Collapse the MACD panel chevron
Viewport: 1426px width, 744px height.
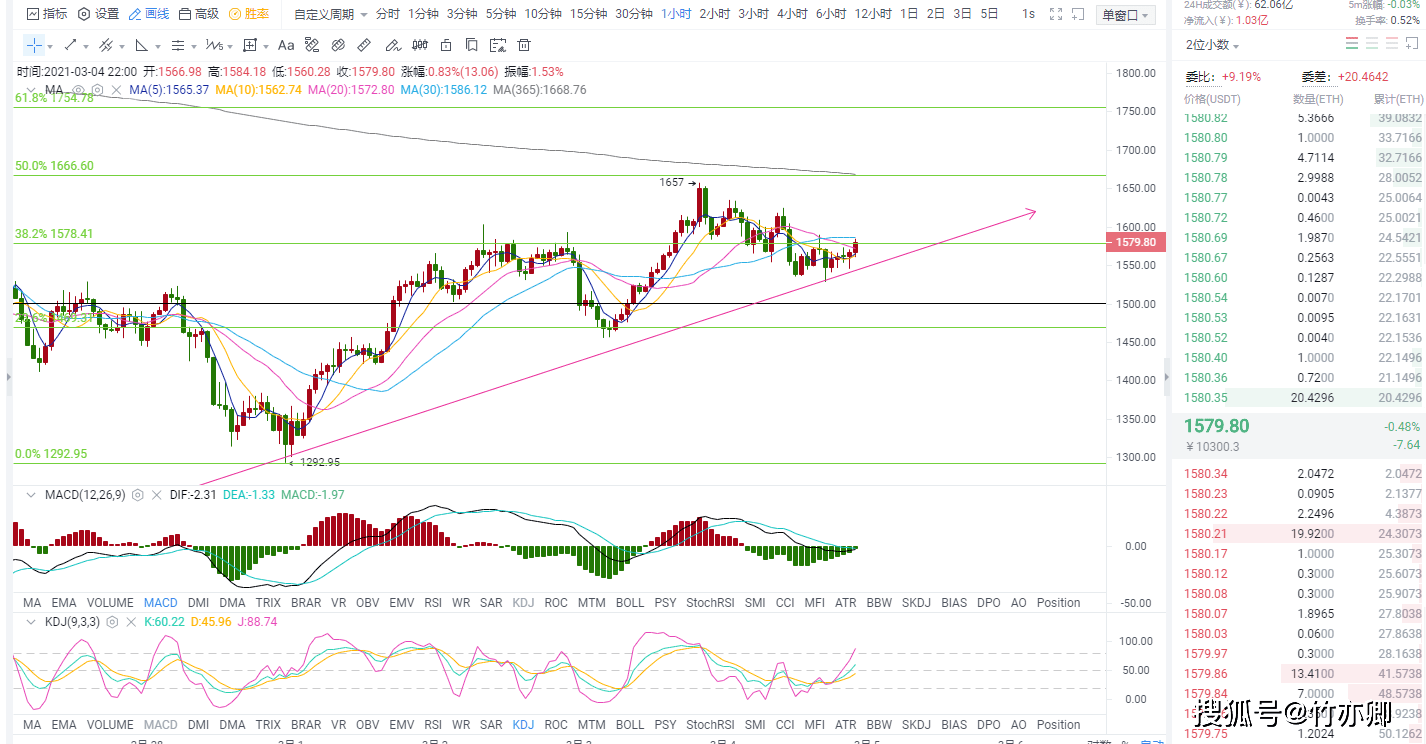click(x=30, y=495)
